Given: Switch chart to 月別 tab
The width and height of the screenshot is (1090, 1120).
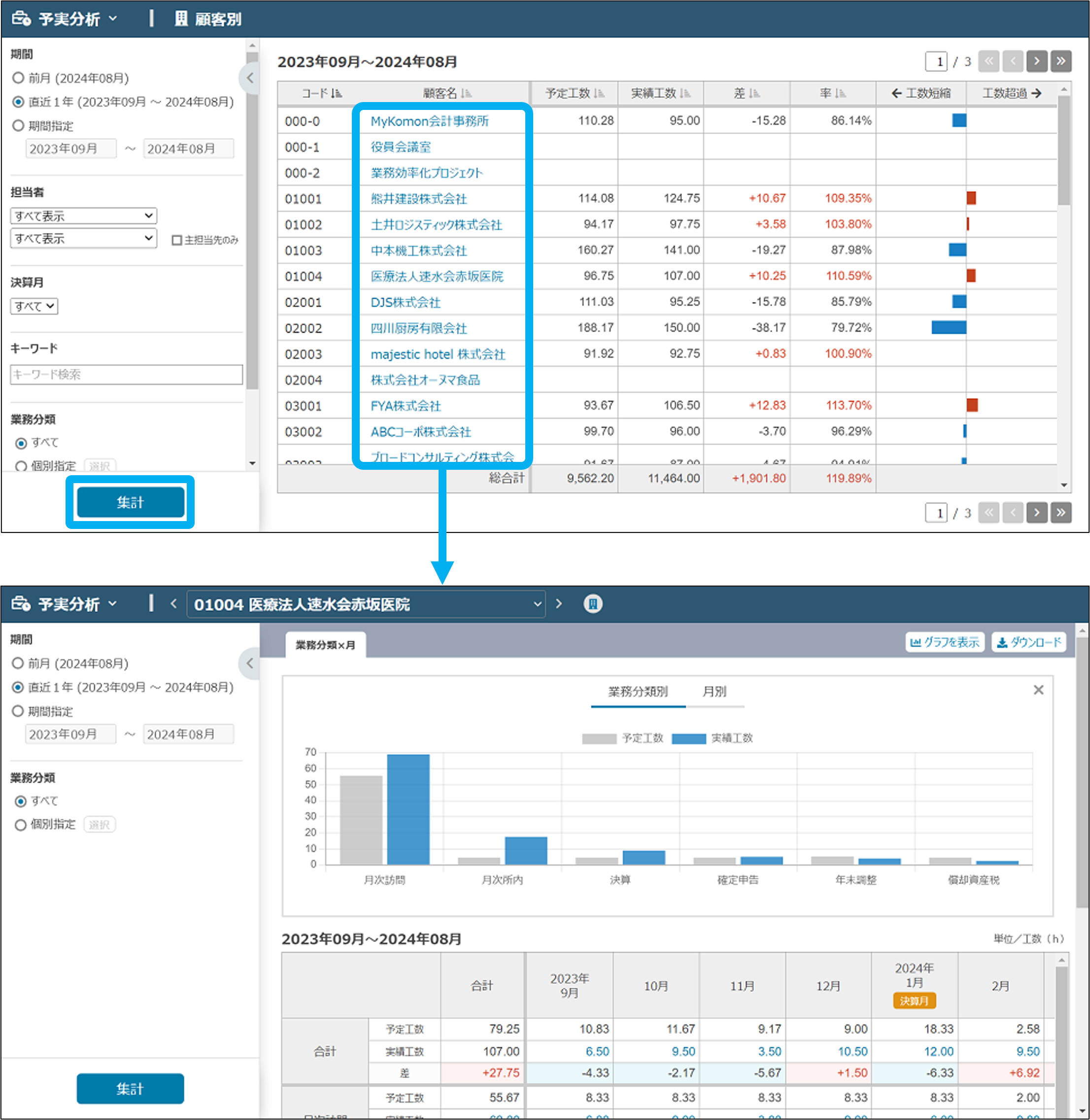Looking at the screenshot, I should tap(714, 691).
